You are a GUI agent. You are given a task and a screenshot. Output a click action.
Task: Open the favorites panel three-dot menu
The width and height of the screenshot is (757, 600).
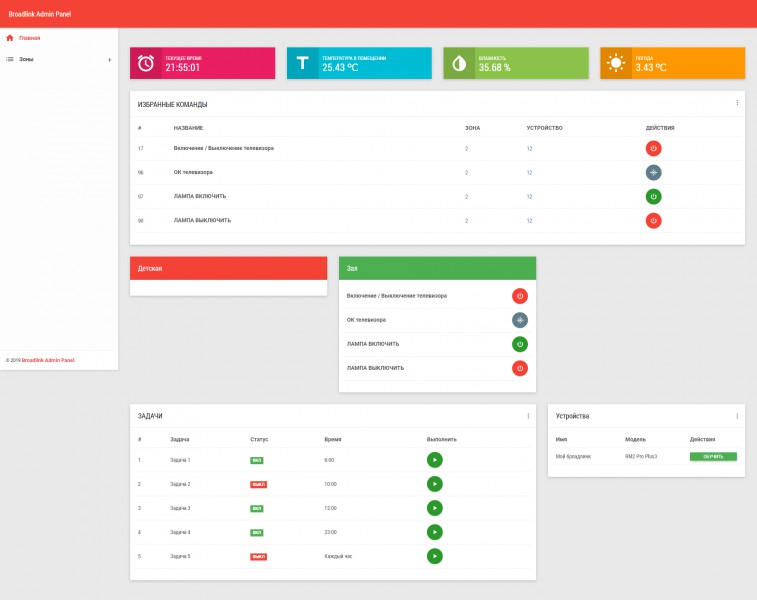pos(737,102)
